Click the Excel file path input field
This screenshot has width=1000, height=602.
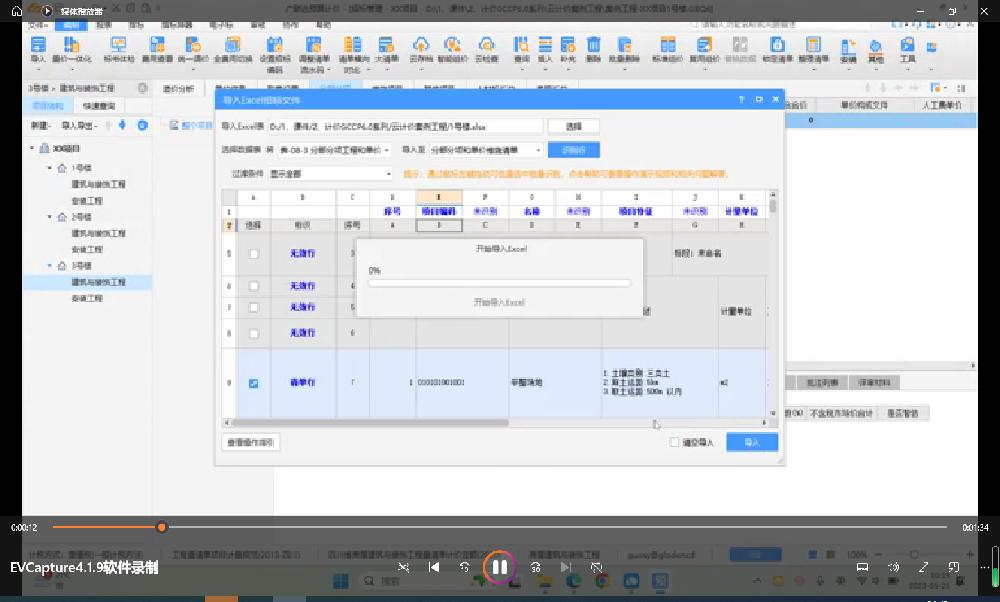click(x=405, y=126)
